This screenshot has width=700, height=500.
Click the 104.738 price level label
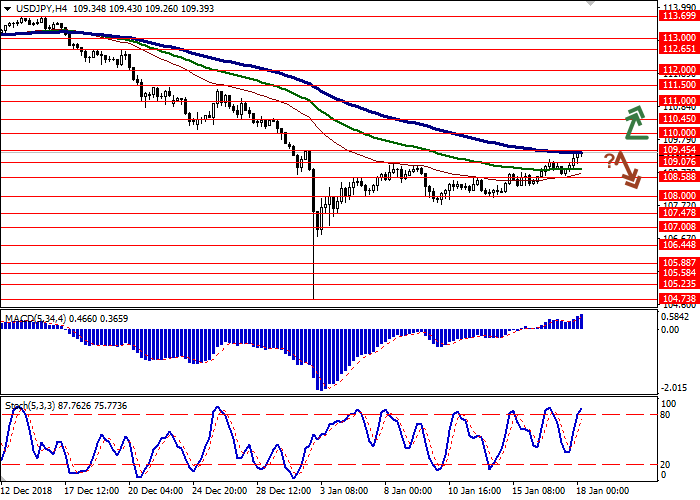(x=677, y=298)
